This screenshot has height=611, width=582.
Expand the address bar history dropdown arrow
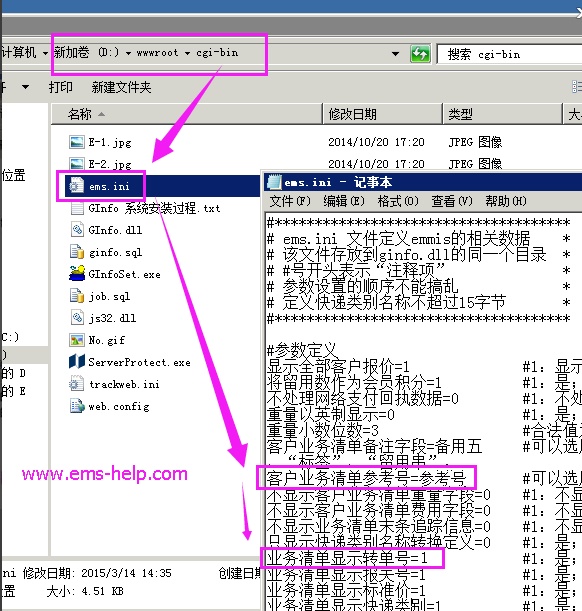click(395, 54)
